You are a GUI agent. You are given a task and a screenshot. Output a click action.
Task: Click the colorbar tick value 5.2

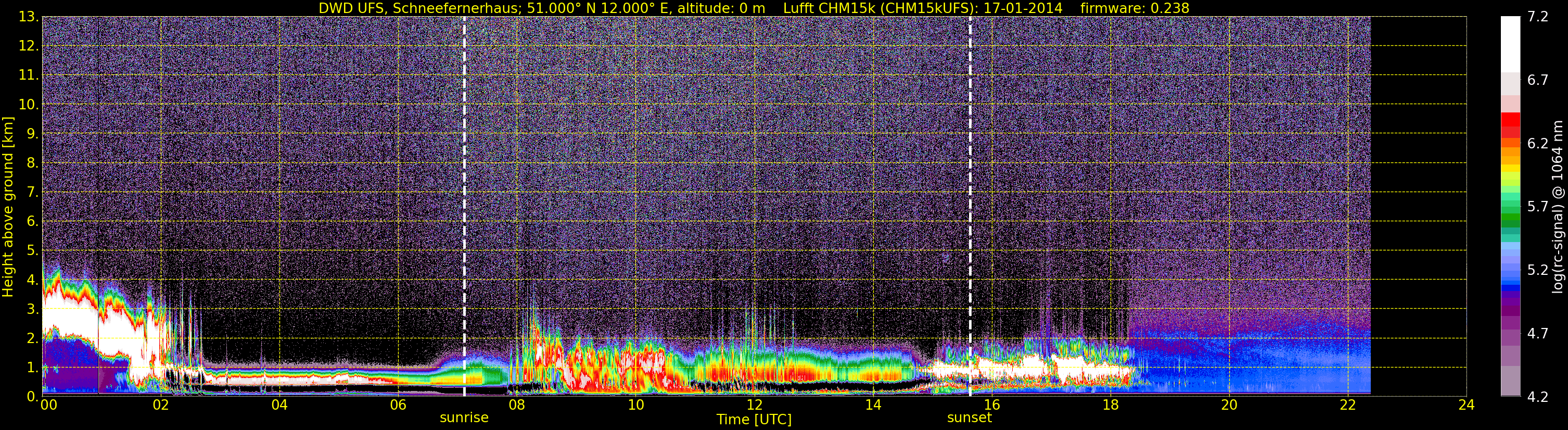[x=1538, y=270]
